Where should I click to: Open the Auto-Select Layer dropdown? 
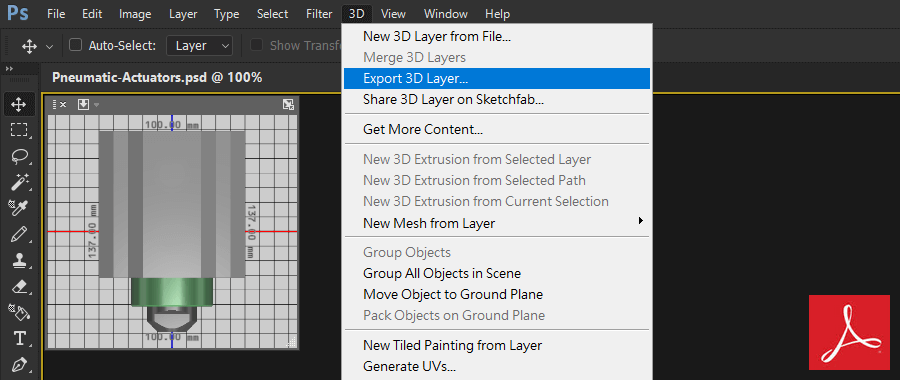[199, 45]
